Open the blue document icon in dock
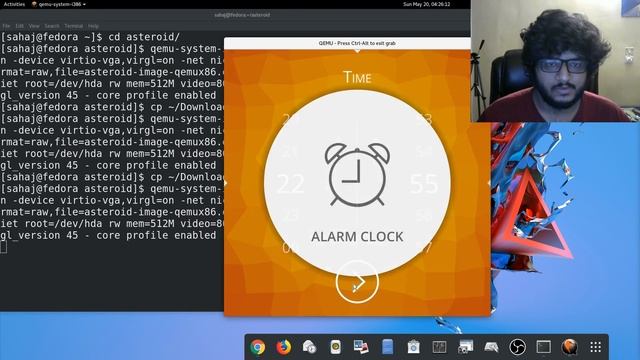The width and height of the screenshot is (640, 360). tap(387, 347)
